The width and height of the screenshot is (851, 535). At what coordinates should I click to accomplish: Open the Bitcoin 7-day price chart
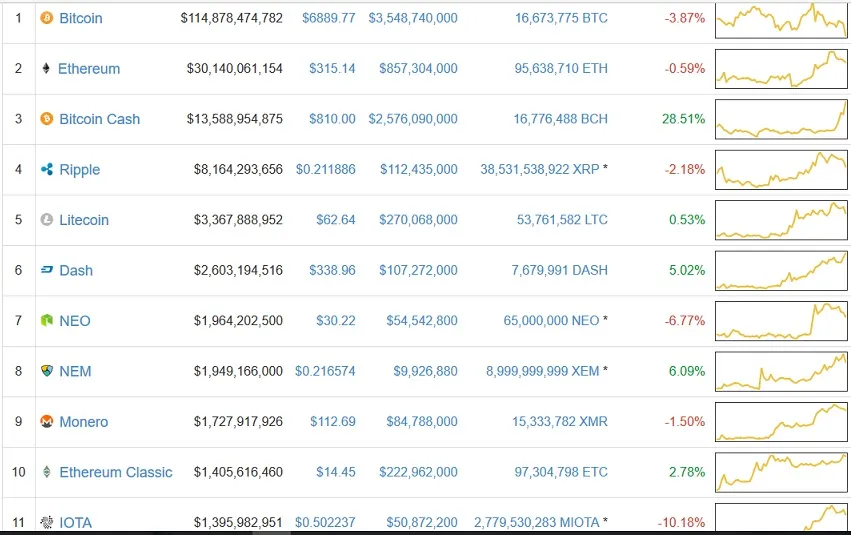coord(781,20)
